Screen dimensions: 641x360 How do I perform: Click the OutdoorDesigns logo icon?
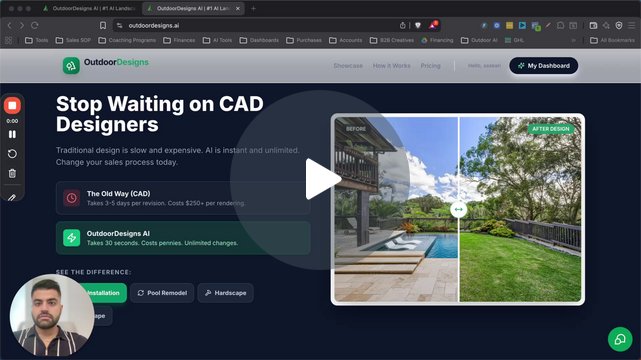(71, 65)
